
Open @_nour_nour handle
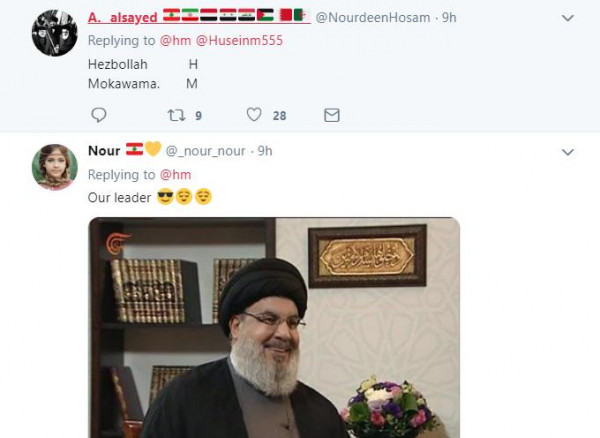[205, 151]
